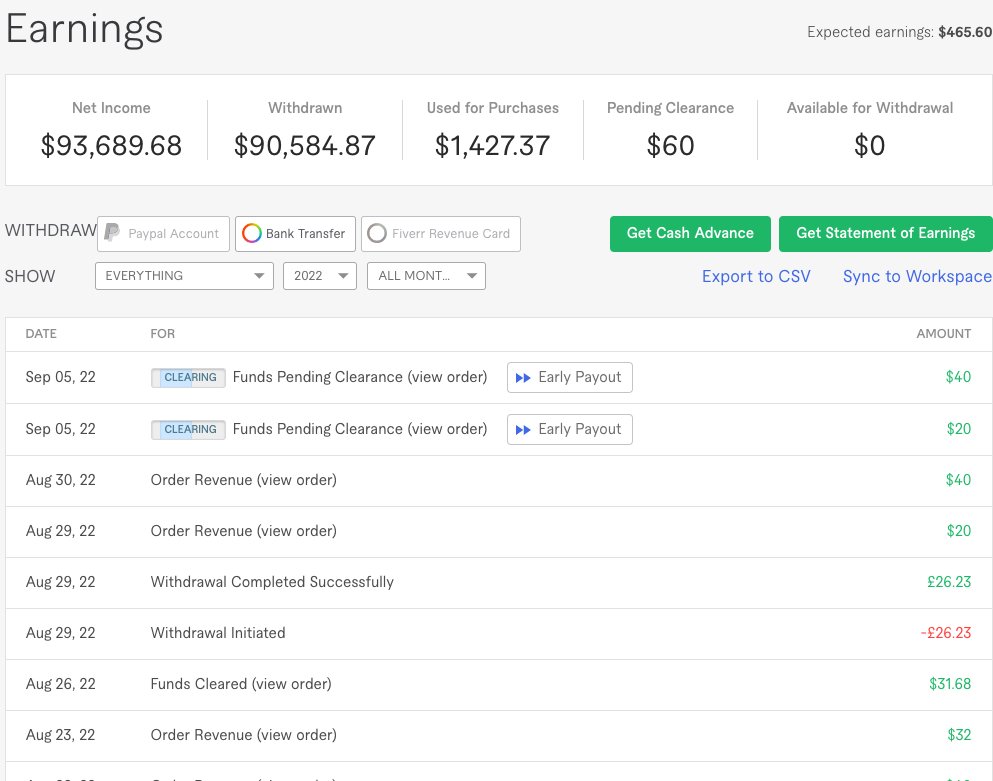Open the EVERYTHING filter dropdown
The height and width of the screenshot is (781, 993).
[184, 276]
